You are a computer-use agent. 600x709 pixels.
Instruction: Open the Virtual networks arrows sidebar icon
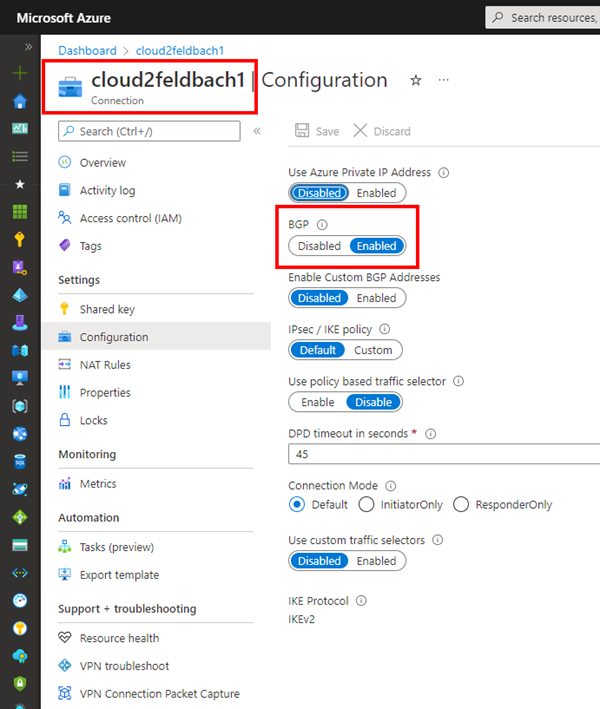(20, 573)
